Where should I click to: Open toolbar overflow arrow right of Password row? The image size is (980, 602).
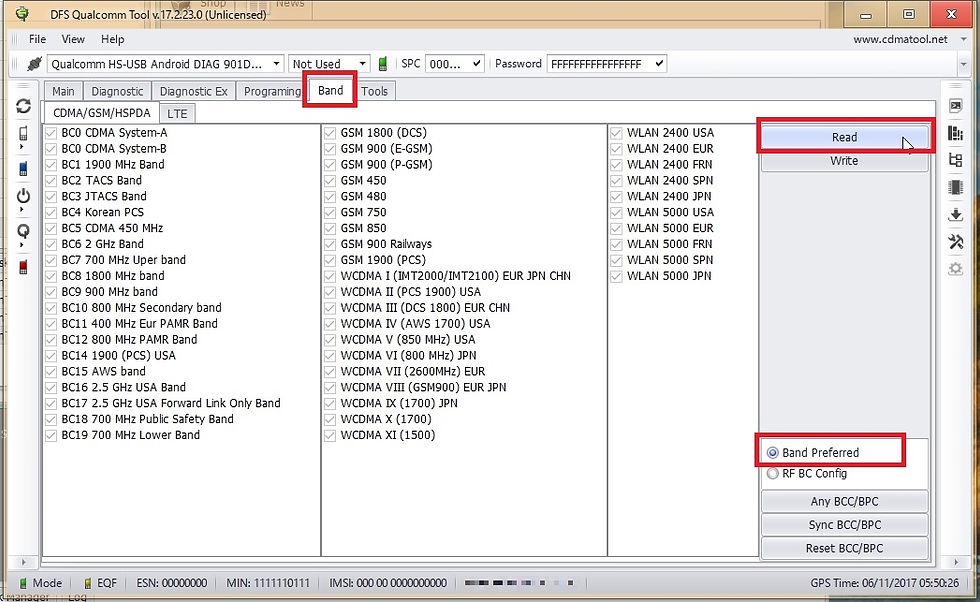click(963, 64)
